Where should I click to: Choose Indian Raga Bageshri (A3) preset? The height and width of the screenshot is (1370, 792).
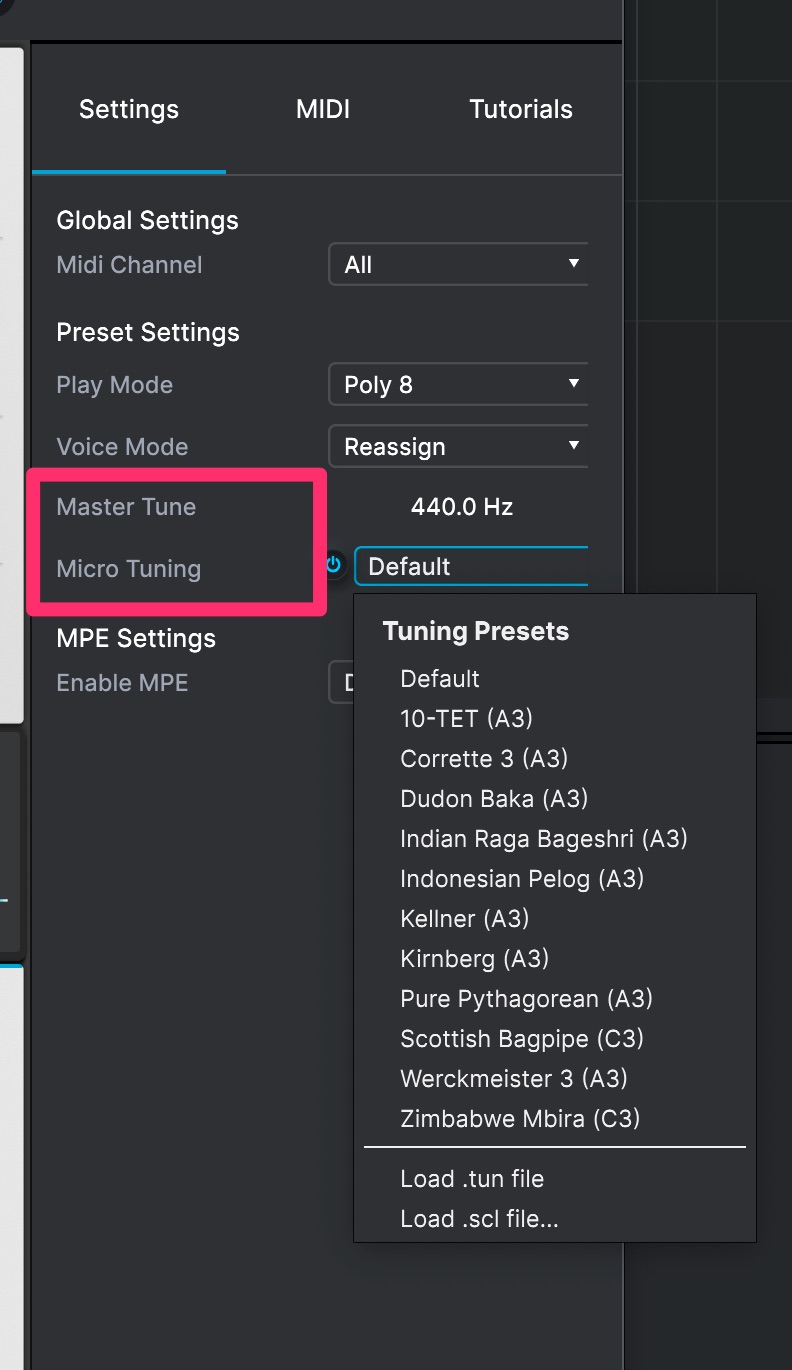[x=544, y=839]
